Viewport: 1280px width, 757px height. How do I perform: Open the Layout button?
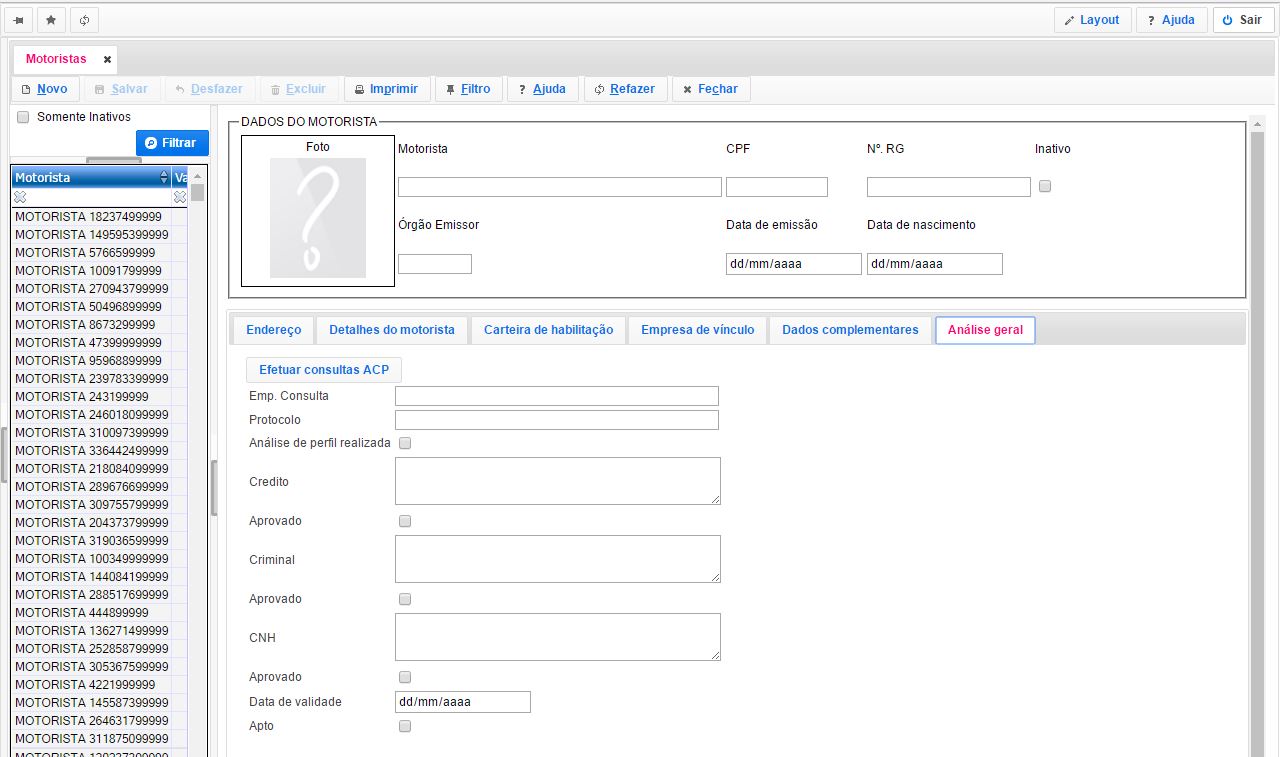tap(1092, 20)
